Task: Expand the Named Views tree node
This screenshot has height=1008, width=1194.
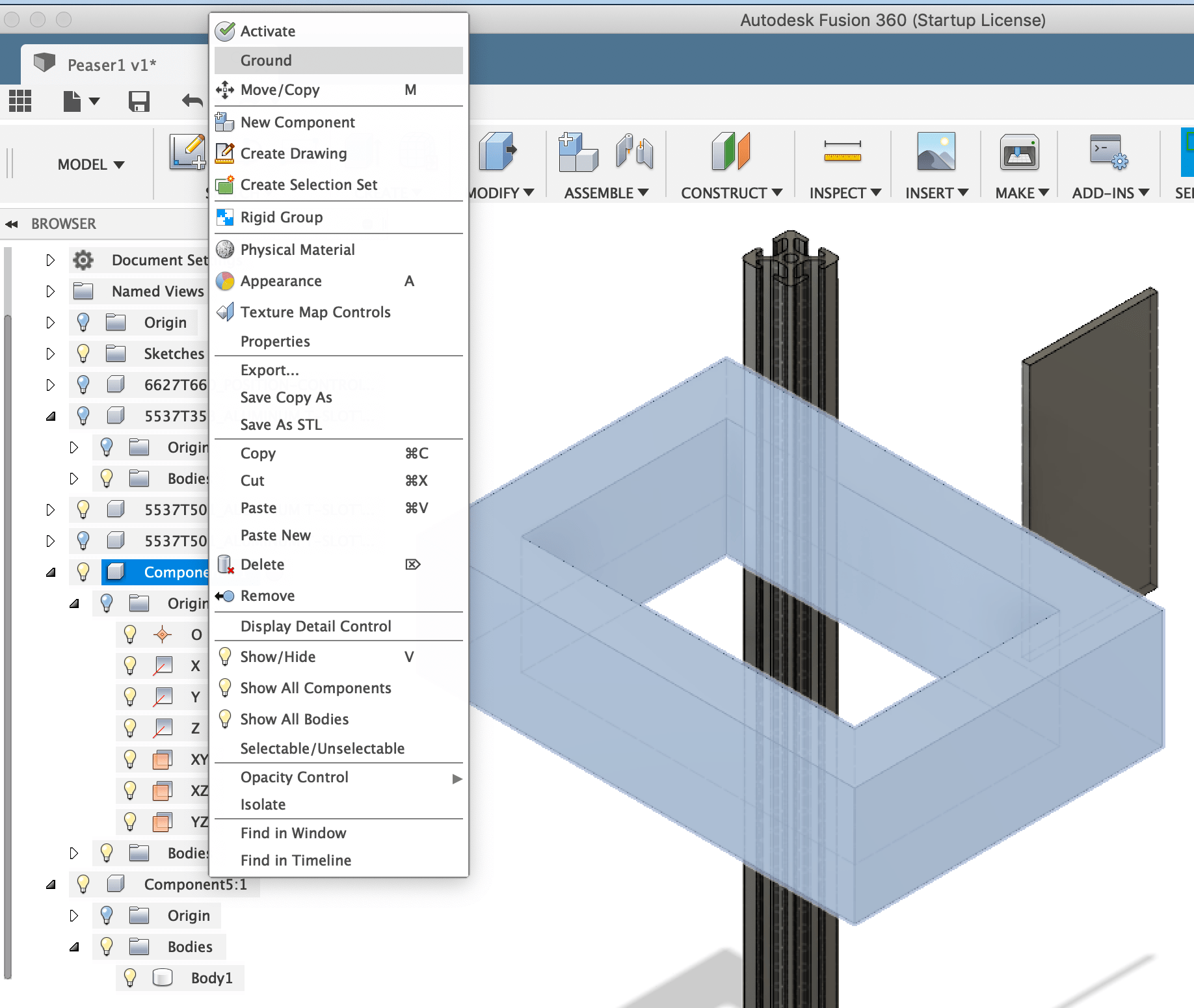Action: tap(51, 291)
